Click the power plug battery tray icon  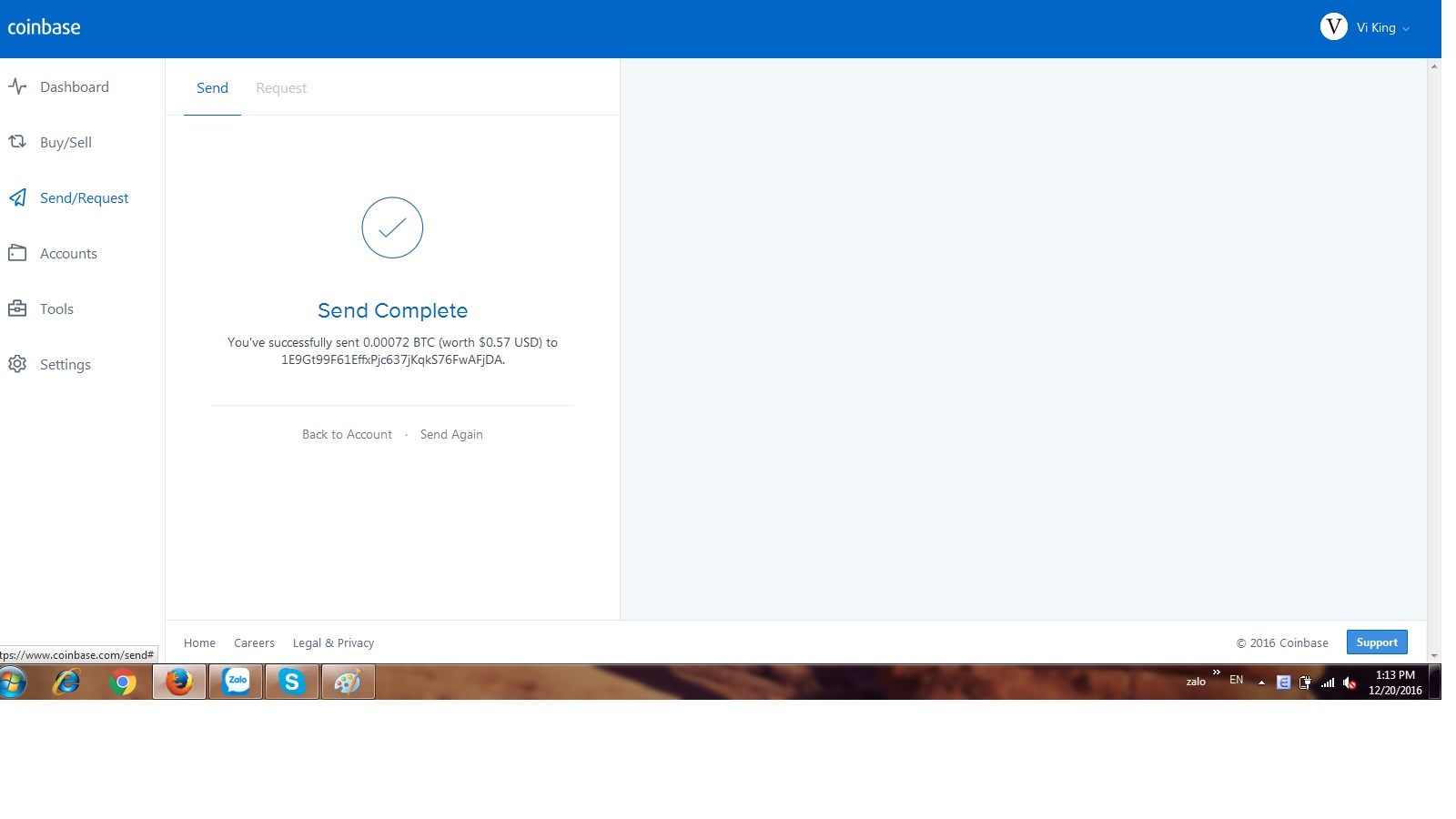pyautogui.click(x=1306, y=682)
